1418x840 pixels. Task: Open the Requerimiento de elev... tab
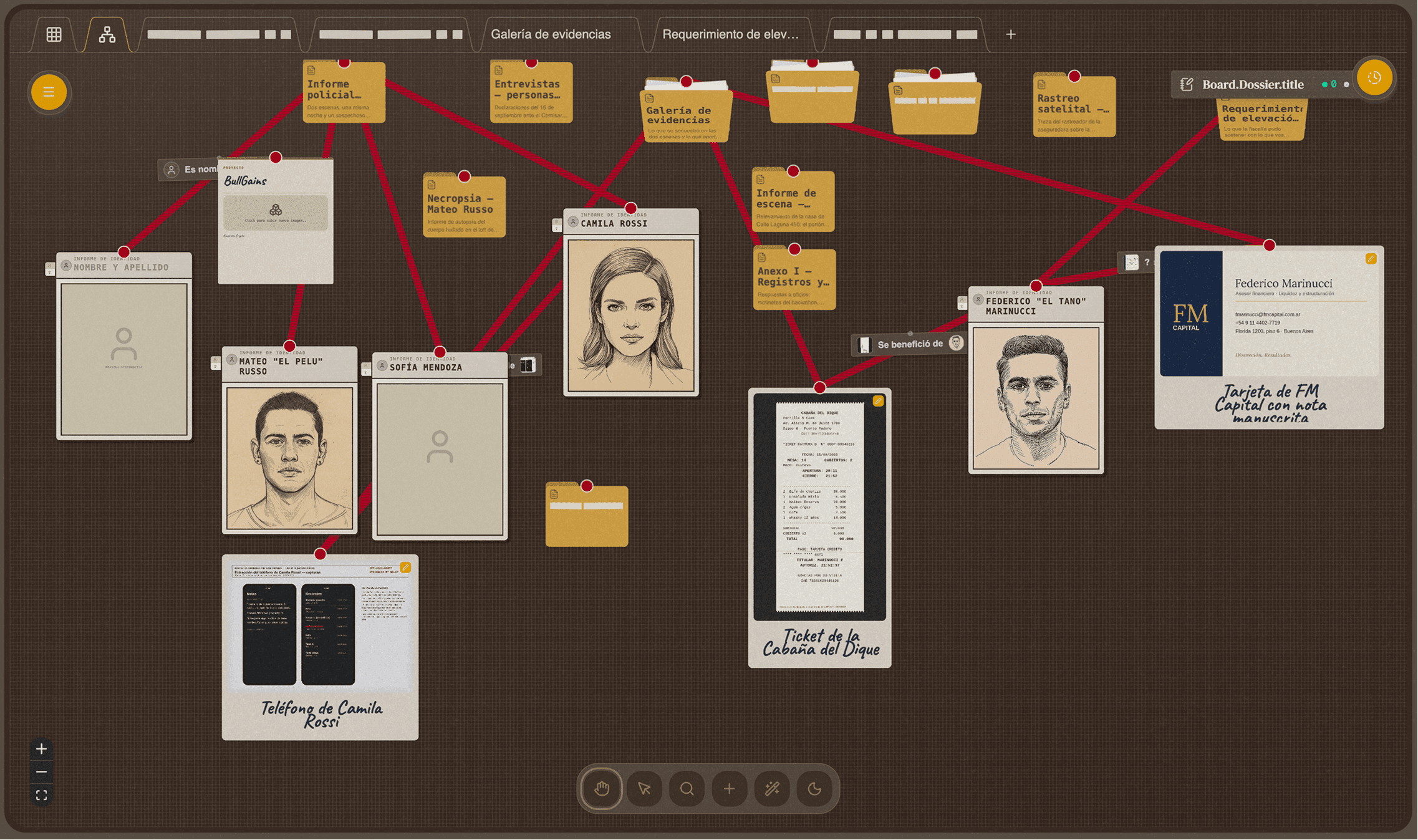[x=730, y=34]
